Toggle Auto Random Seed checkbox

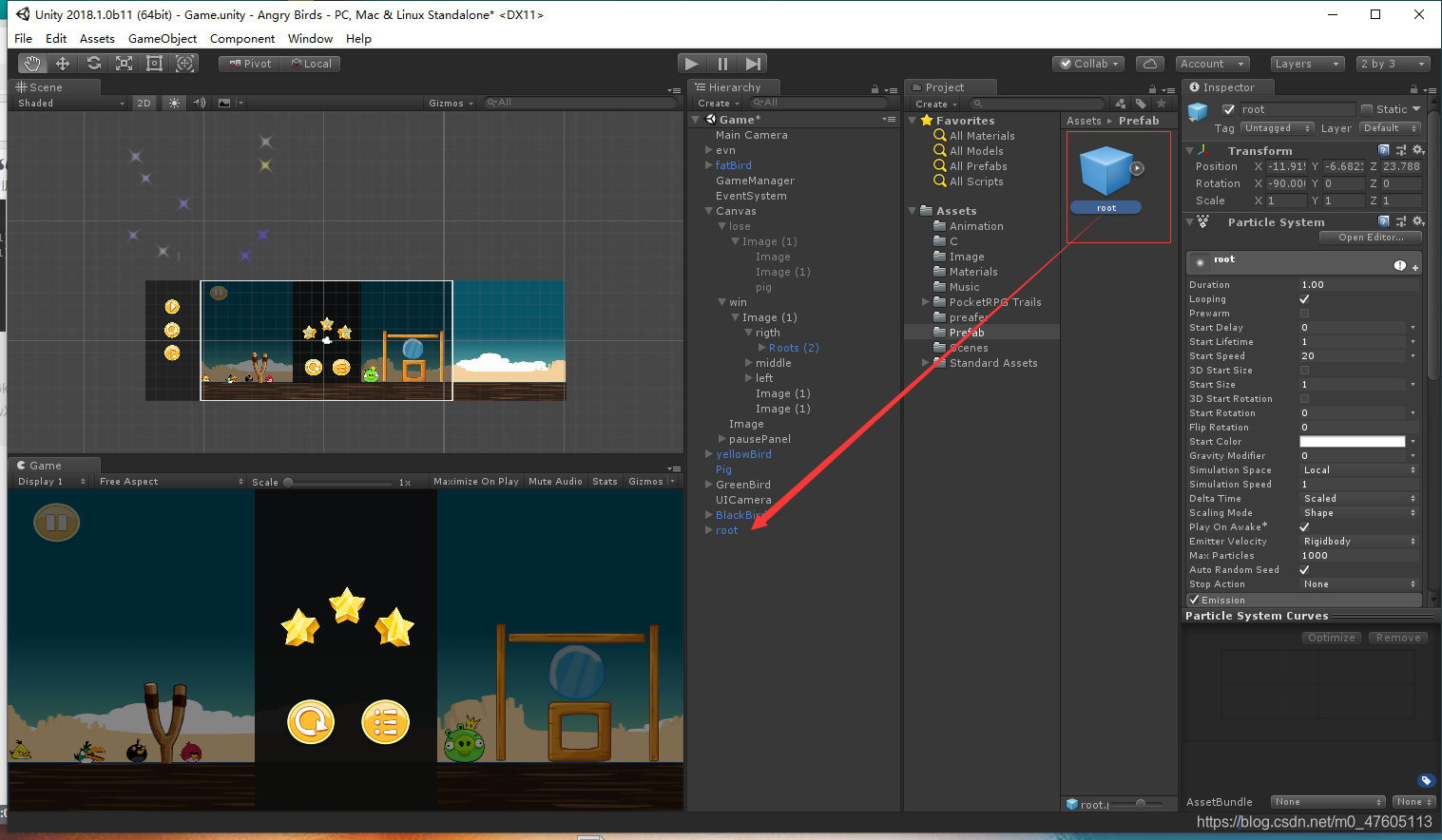click(x=1304, y=570)
